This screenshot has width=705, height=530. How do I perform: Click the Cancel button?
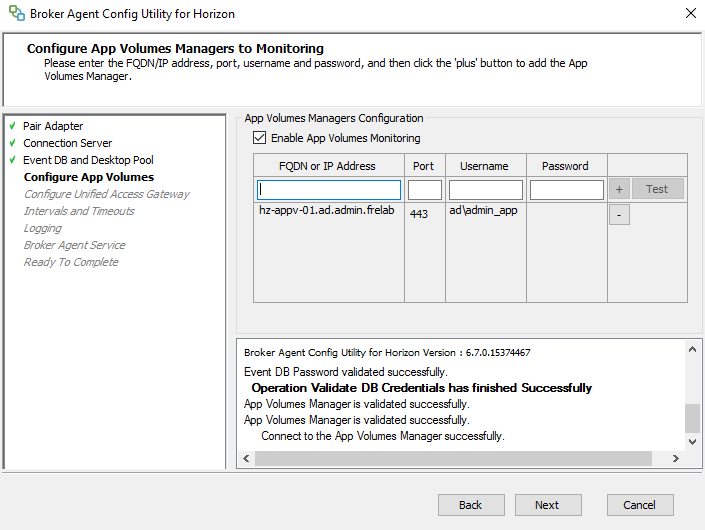640,505
